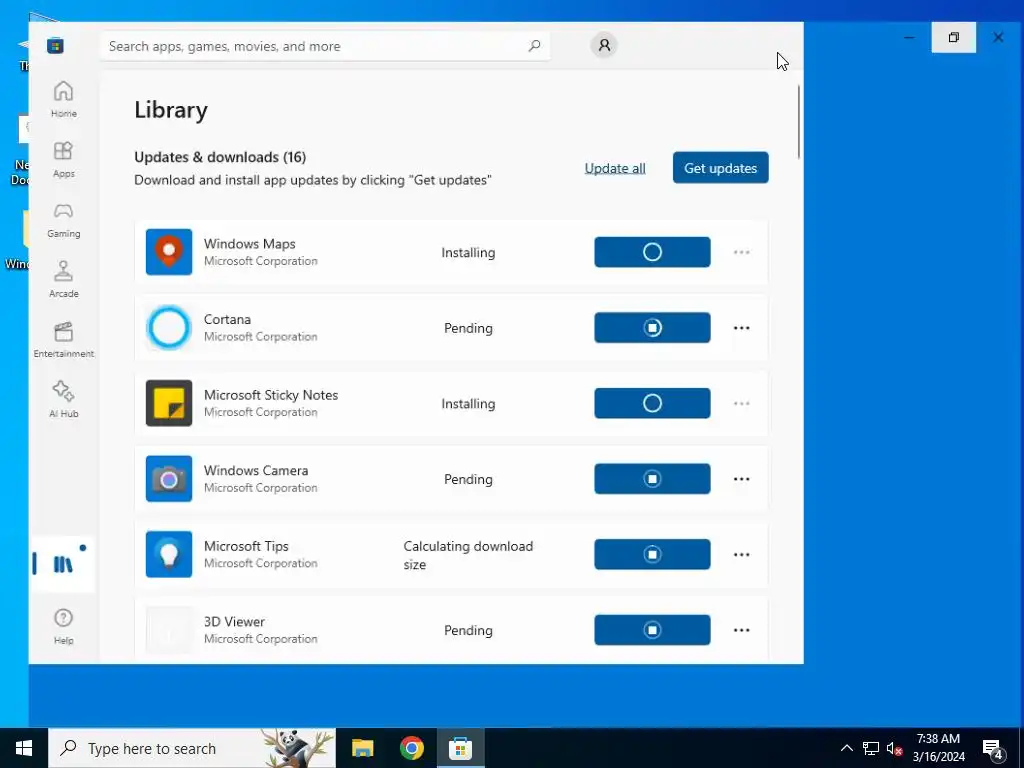1024x768 pixels.
Task: Click Microsoft Store taskbar icon
Action: [x=460, y=748]
